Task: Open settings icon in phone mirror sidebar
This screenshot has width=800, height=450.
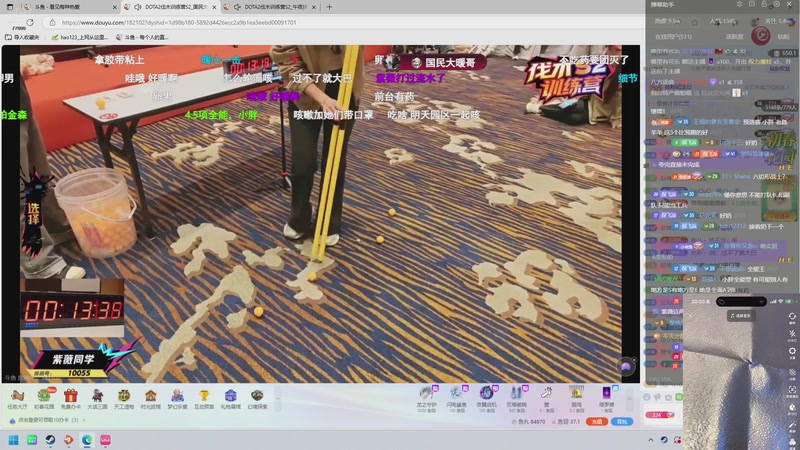Action: (792, 351)
